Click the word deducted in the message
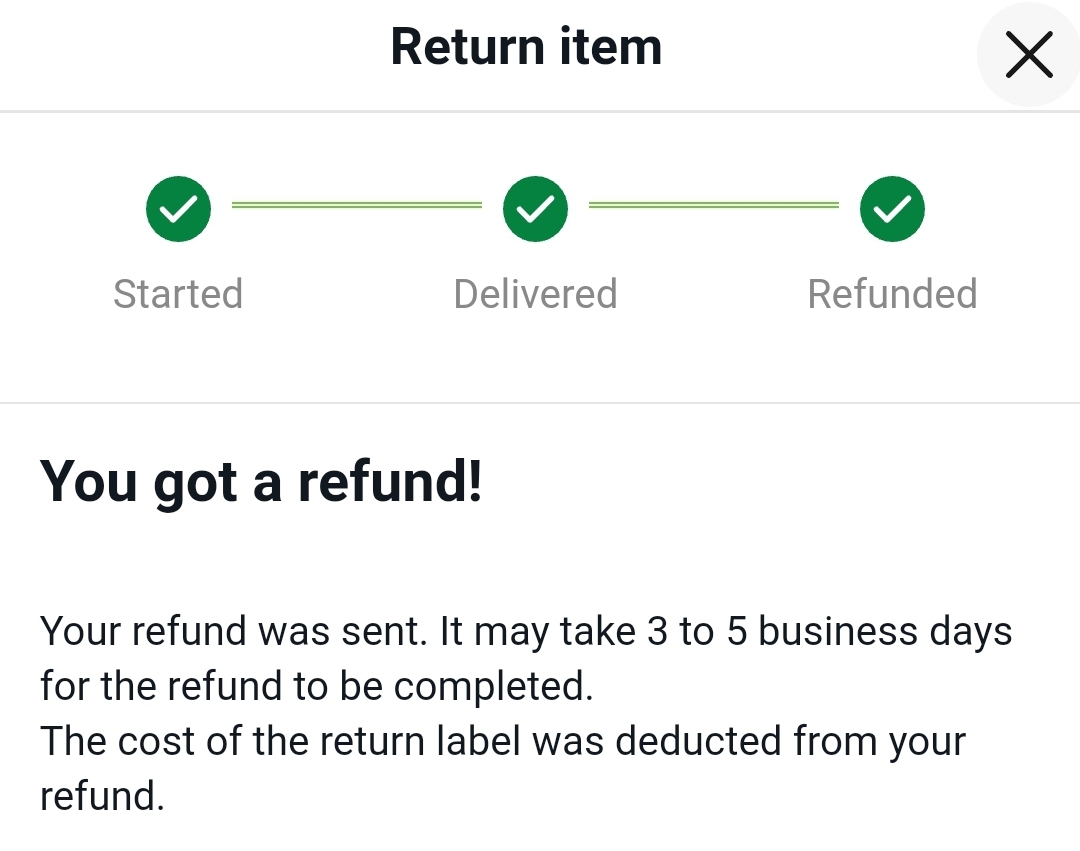This screenshot has height=851, width=1080. (698, 741)
